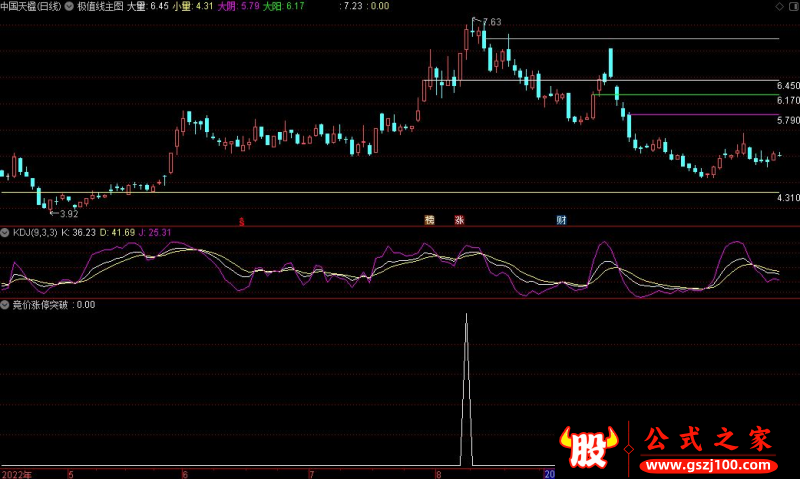Click the 涨 event marker below chart
Viewport: 800px width, 479px height.
(459, 220)
